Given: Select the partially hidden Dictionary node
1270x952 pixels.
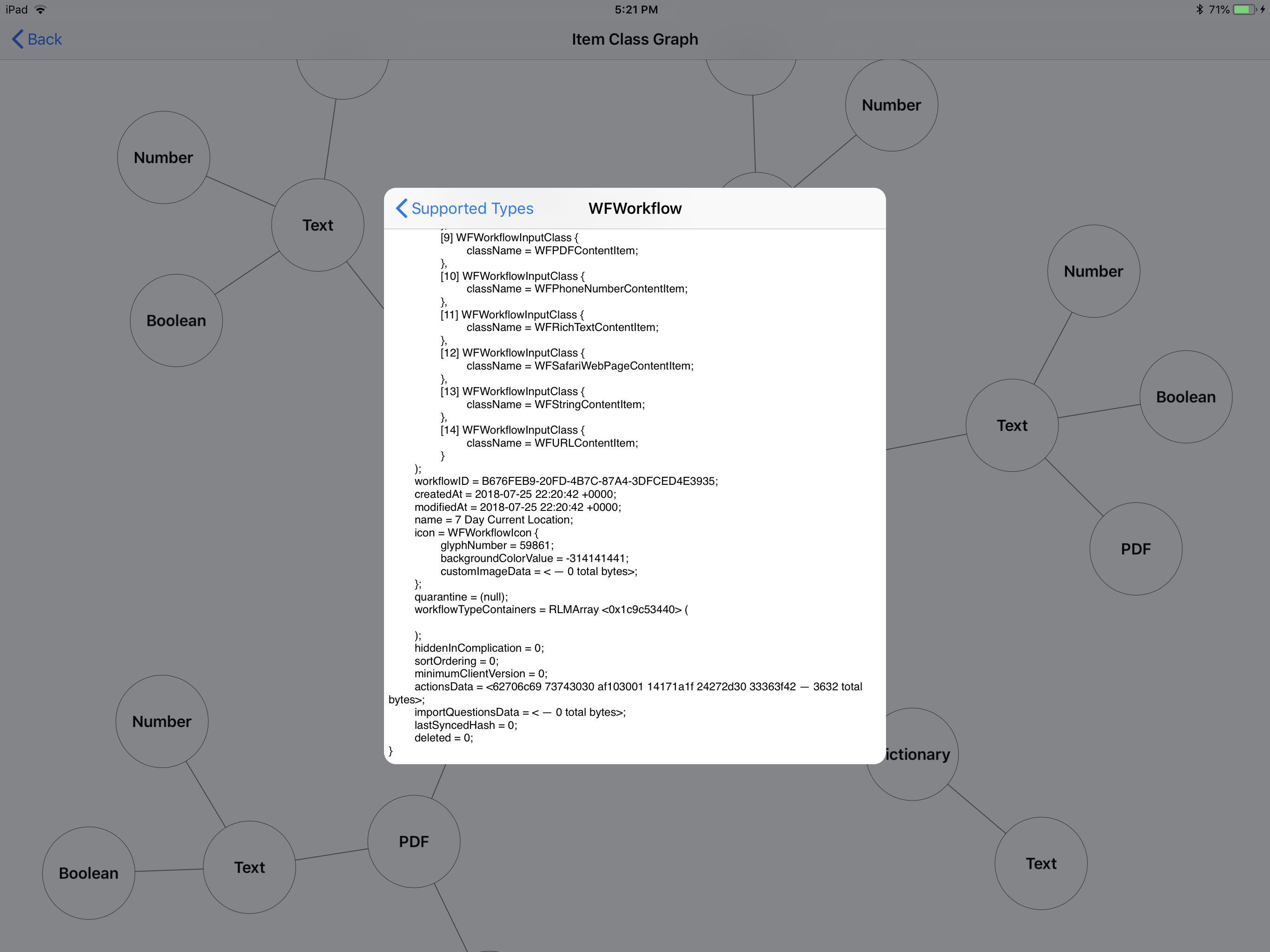Looking at the screenshot, I should (921, 754).
